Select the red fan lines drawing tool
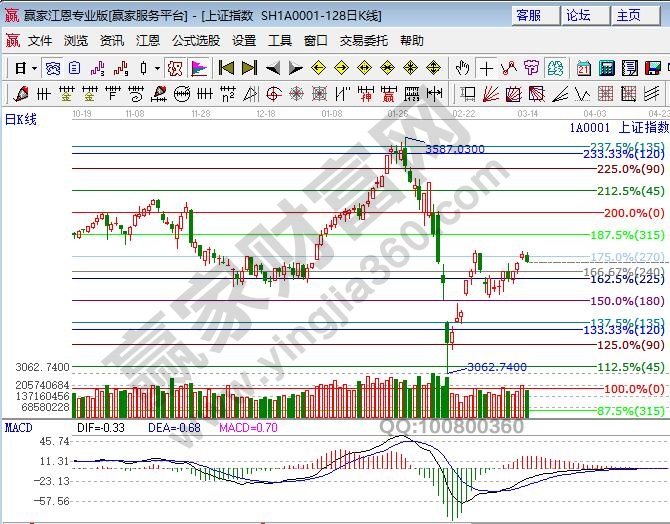This screenshot has height=524, width=670. [492, 93]
